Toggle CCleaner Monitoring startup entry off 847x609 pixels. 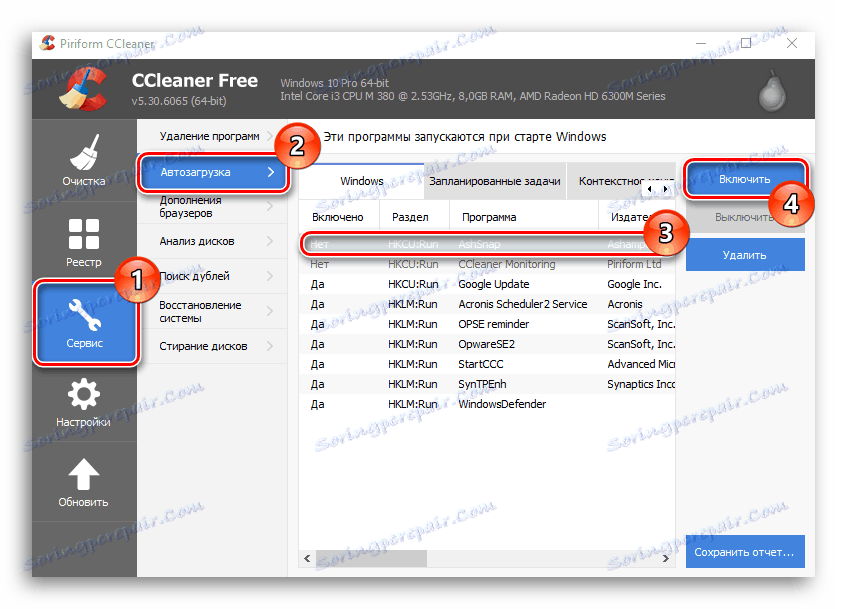pyautogui.click(x=480, y=264)
